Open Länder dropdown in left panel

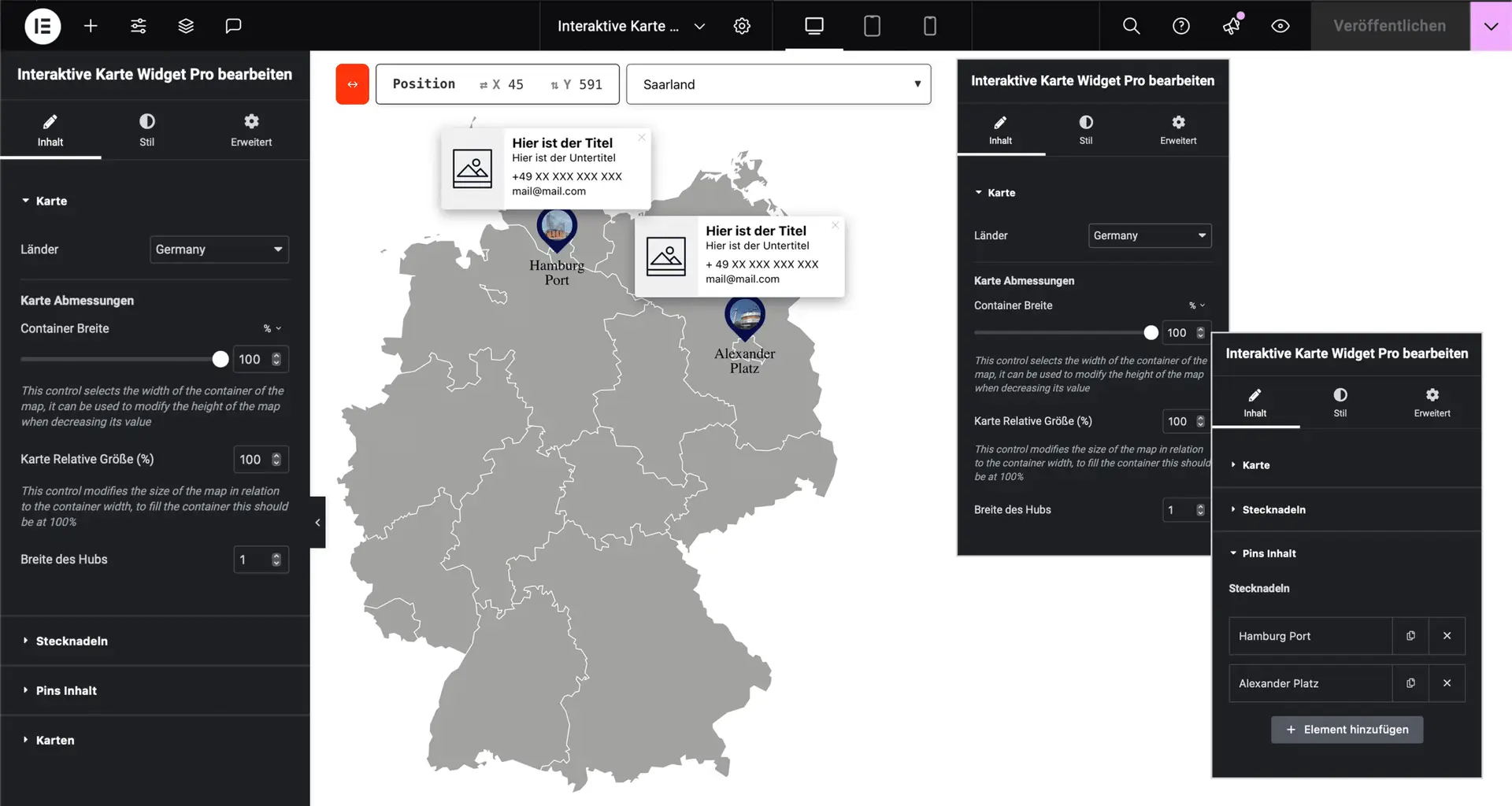tap(219, 250)
